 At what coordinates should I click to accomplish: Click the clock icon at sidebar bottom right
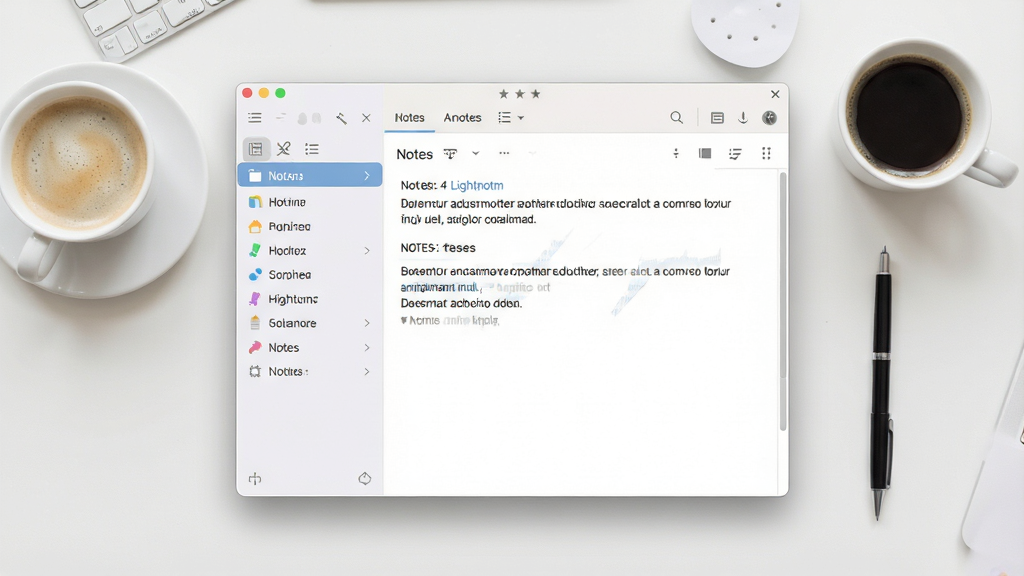pos(364,479)
